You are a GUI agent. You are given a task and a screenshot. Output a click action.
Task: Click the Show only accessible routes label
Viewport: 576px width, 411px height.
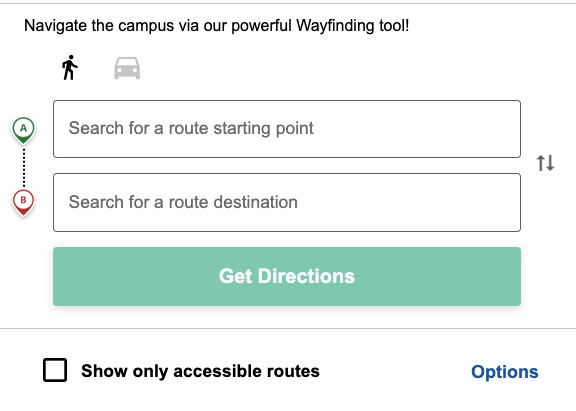tap(200, 371)
